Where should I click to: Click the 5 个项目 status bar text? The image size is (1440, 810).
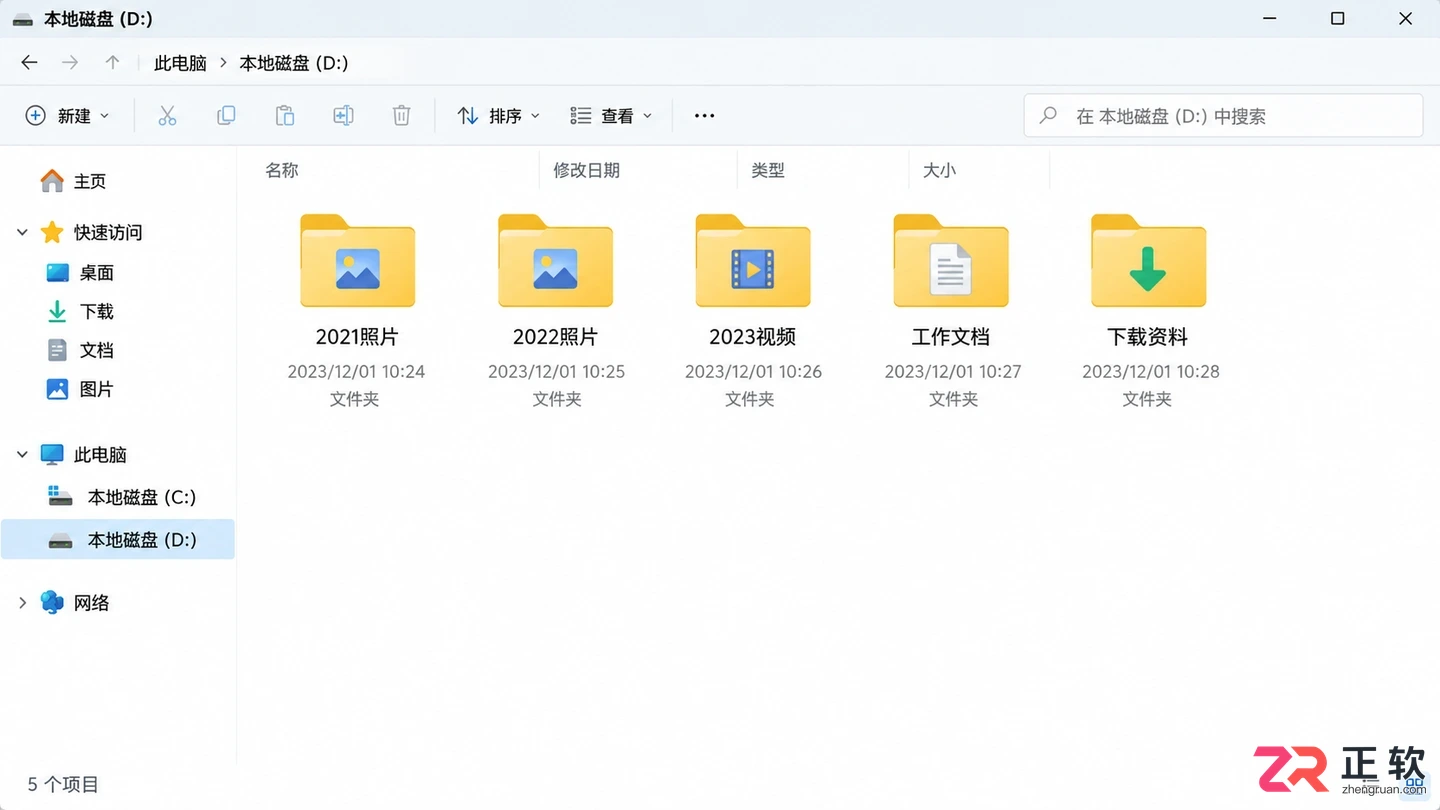pos(63,784)
